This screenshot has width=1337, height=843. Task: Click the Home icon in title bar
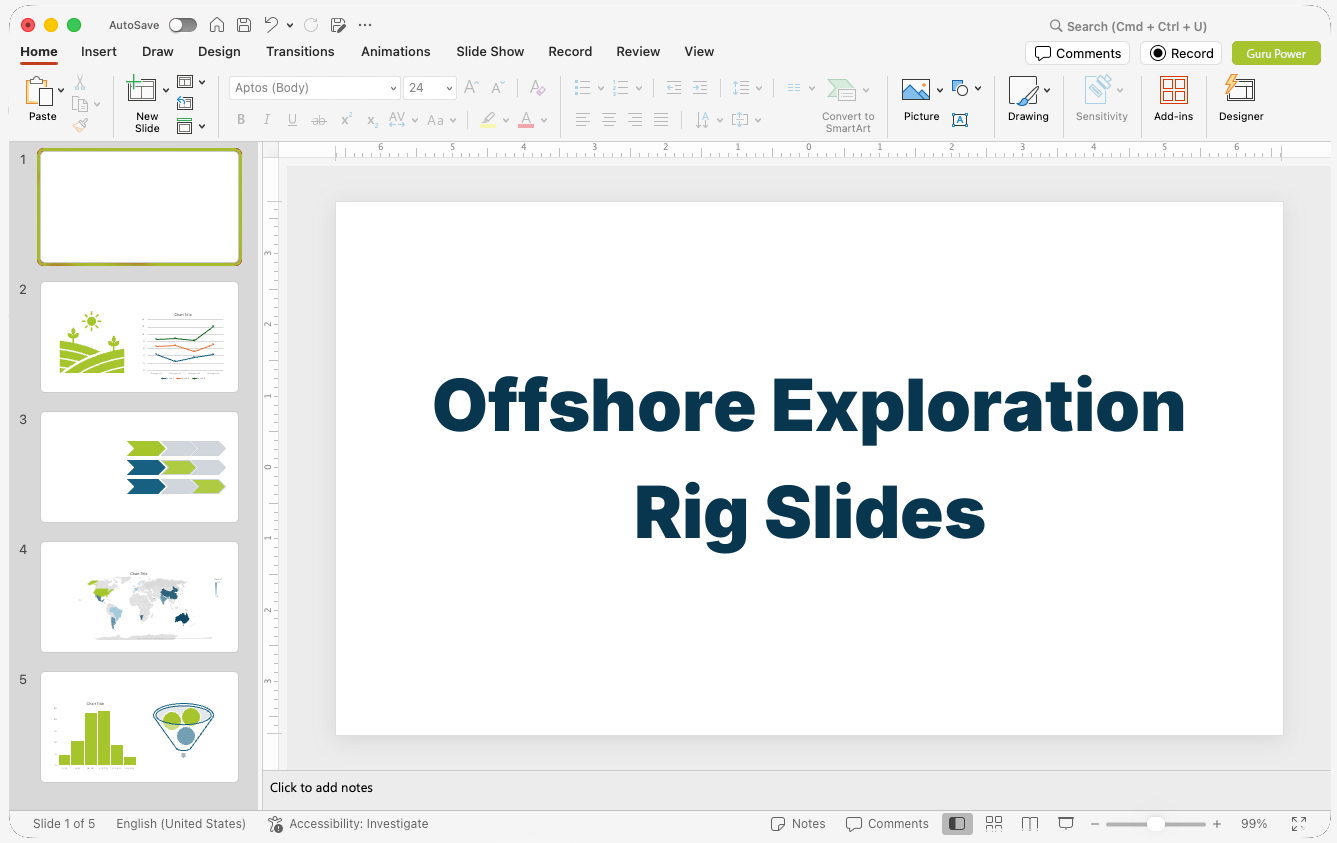click(x=217, y=25)
